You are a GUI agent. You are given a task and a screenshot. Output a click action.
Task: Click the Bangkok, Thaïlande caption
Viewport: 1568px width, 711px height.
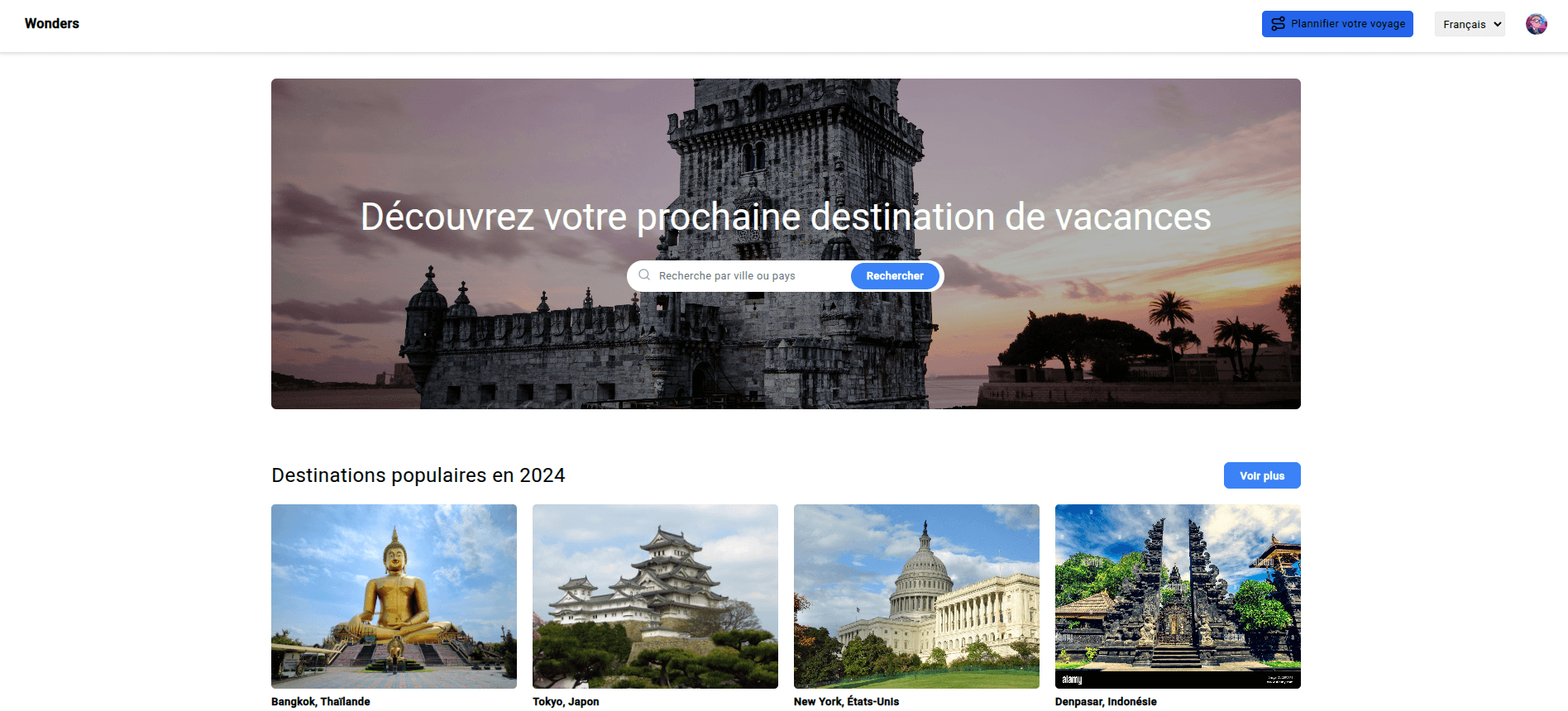pyautogui.click(x=321, y=701)
